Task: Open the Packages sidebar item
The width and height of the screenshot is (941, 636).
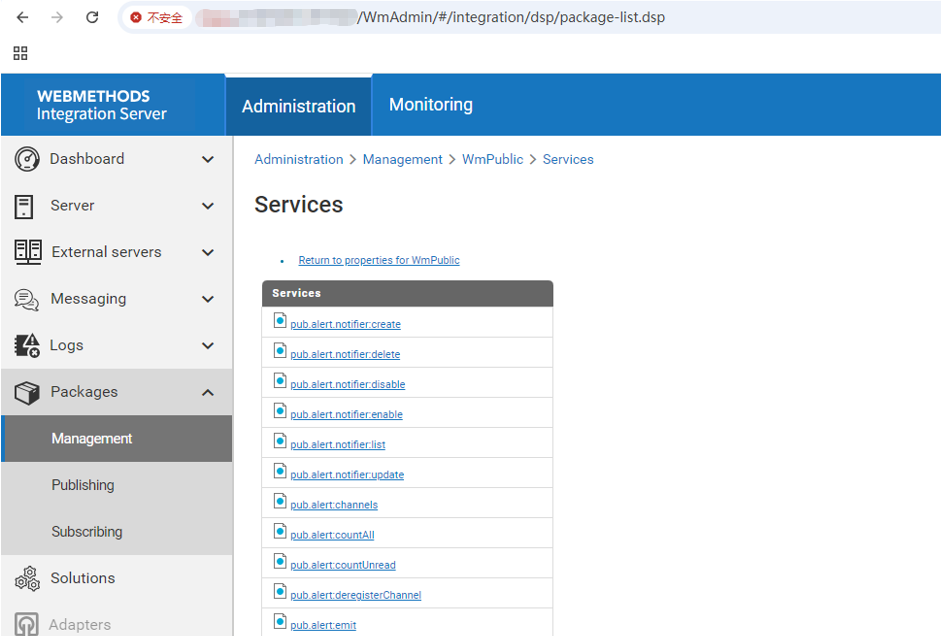Action: pyautogui.click(x=116, y=392)
